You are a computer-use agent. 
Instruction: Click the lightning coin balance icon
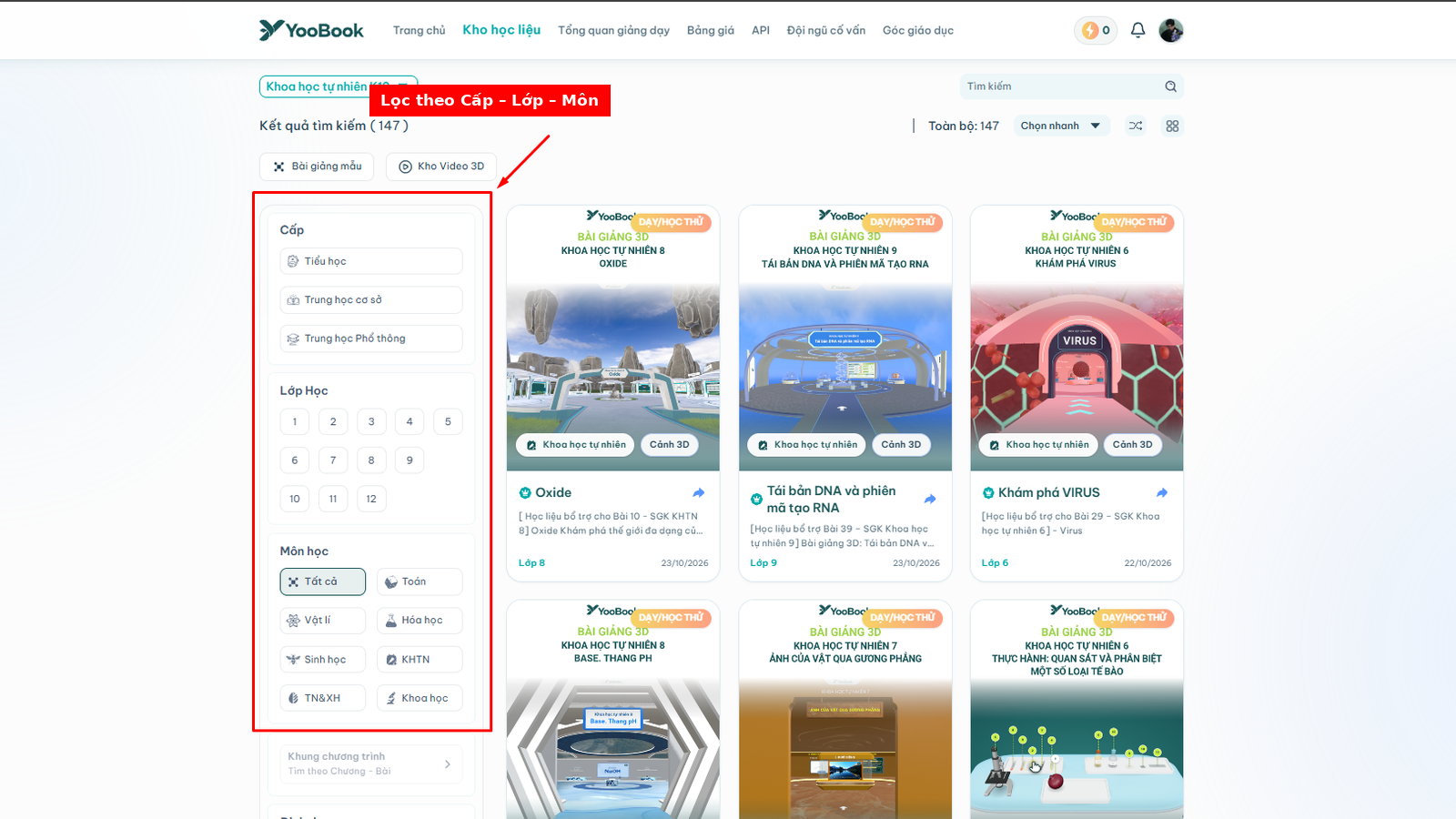(1090, 30)
